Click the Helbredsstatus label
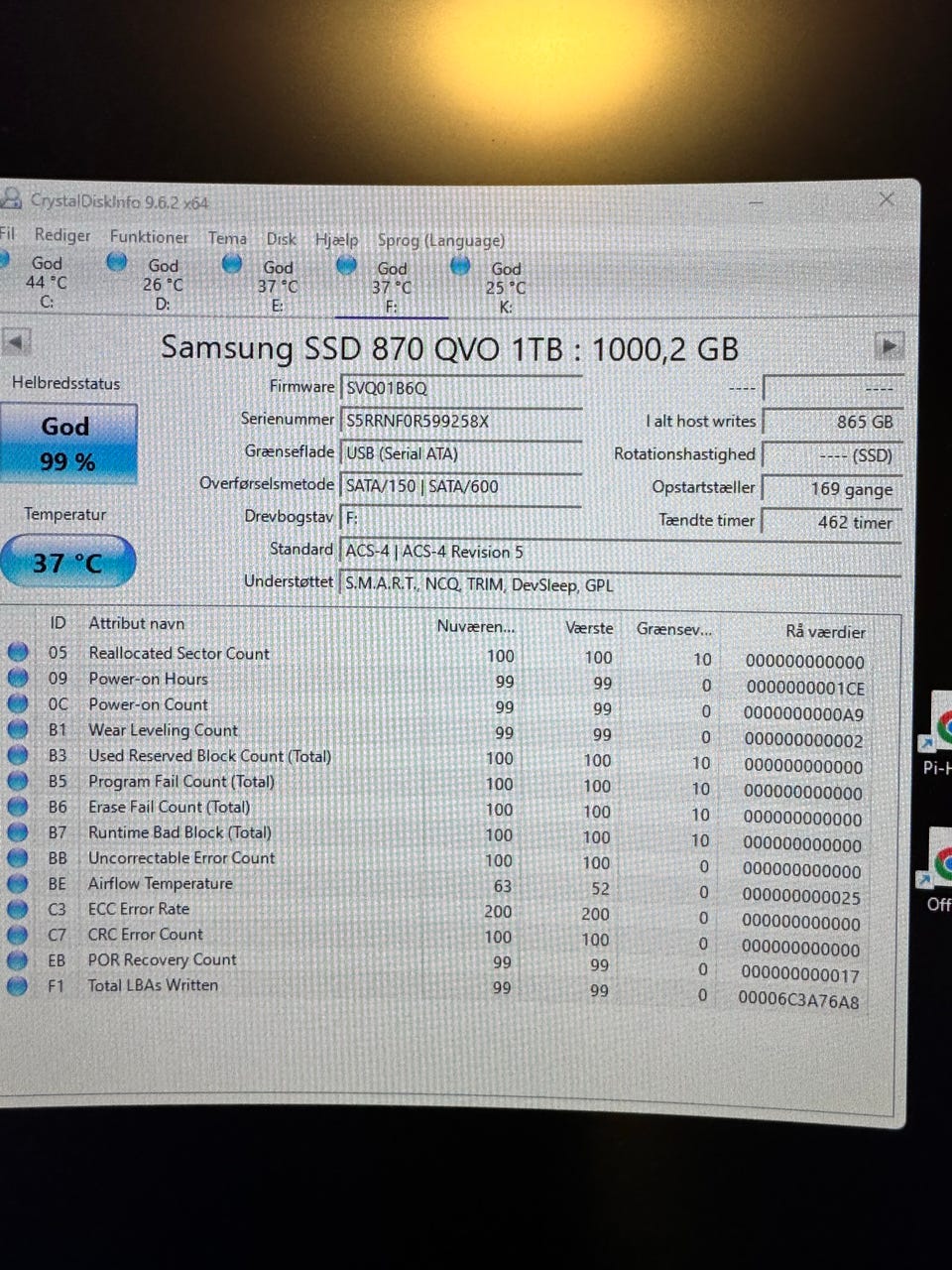 (x=66, y=383)
